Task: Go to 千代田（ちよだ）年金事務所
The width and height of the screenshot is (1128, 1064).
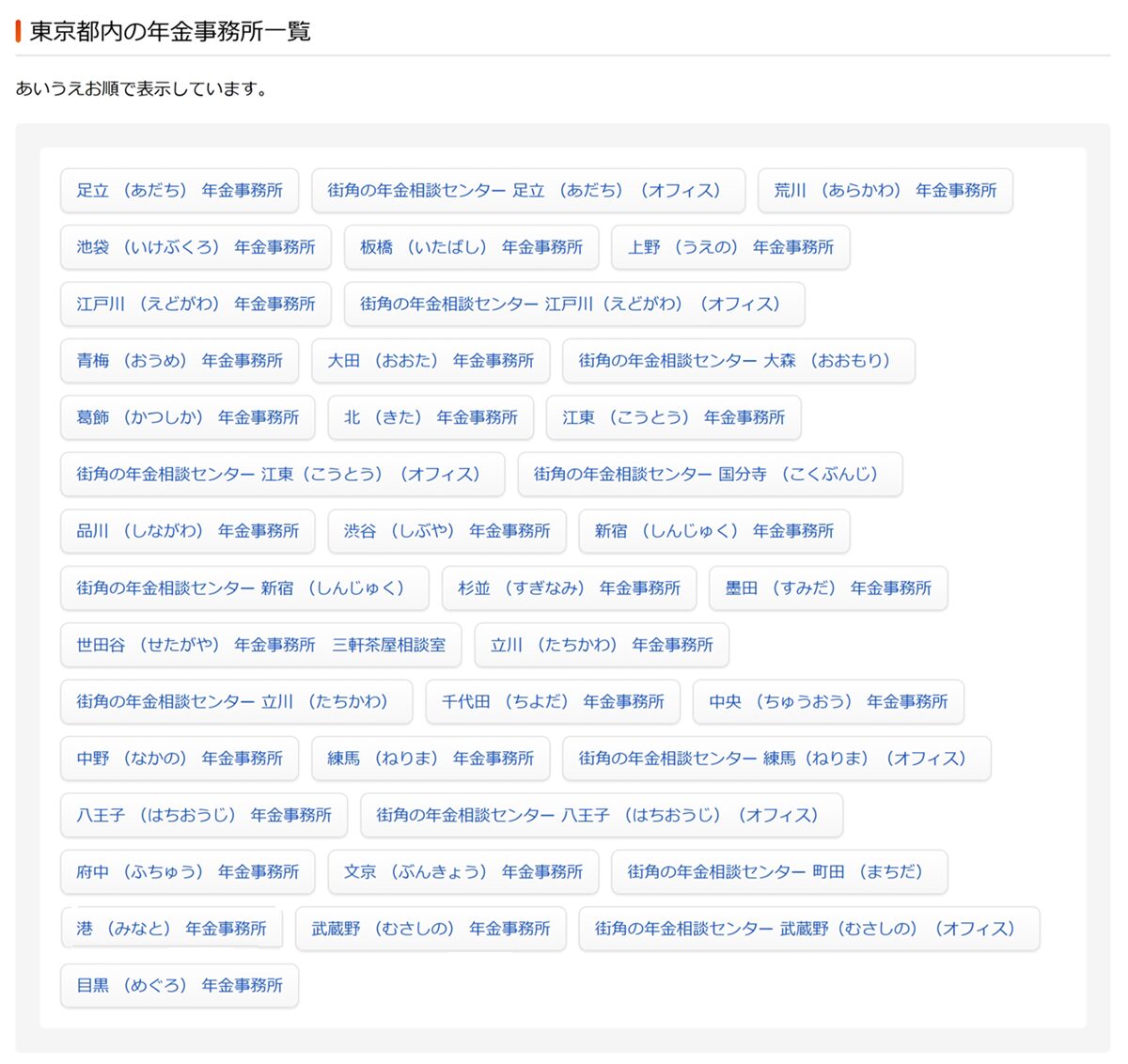Action: (553, 702)
